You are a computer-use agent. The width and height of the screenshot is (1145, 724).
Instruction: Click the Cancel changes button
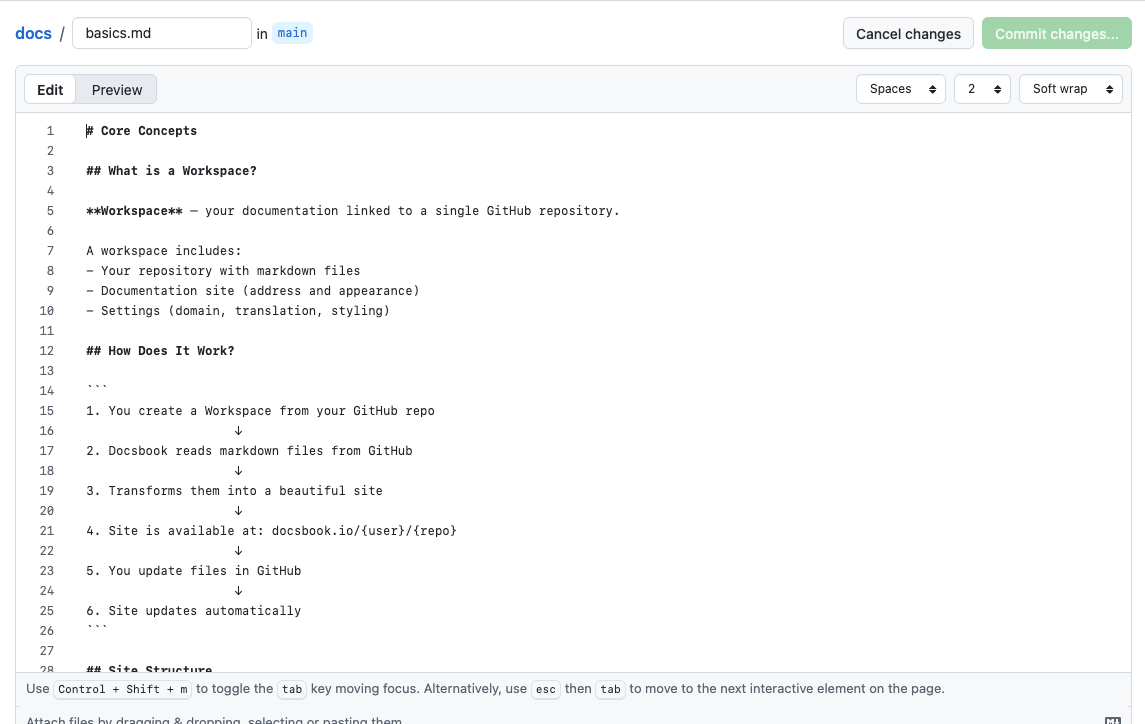pos(908,34)
